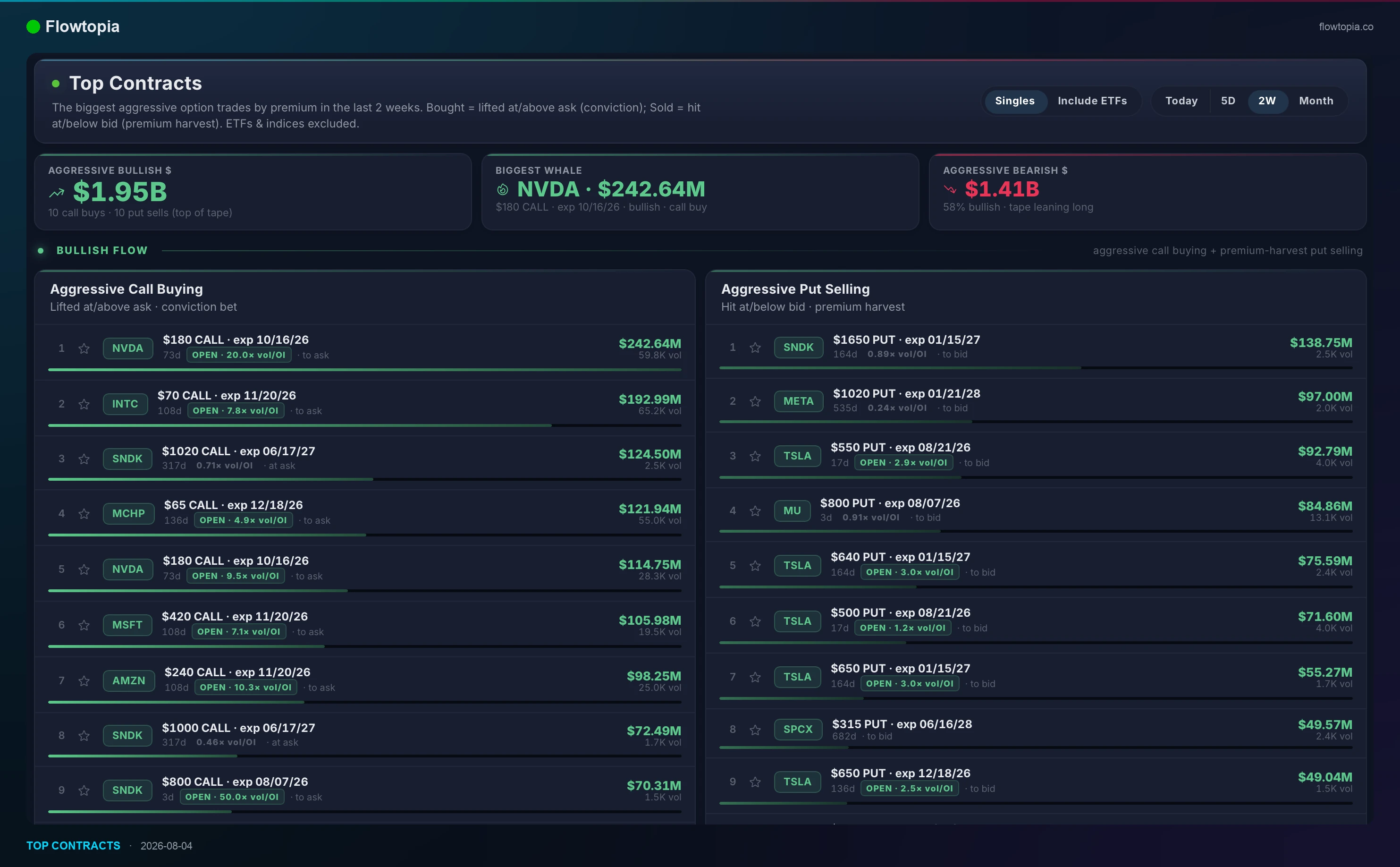Click the Aggressive Put Selling heading
The image size is (1400, 867).
click(x=795, y=289)
